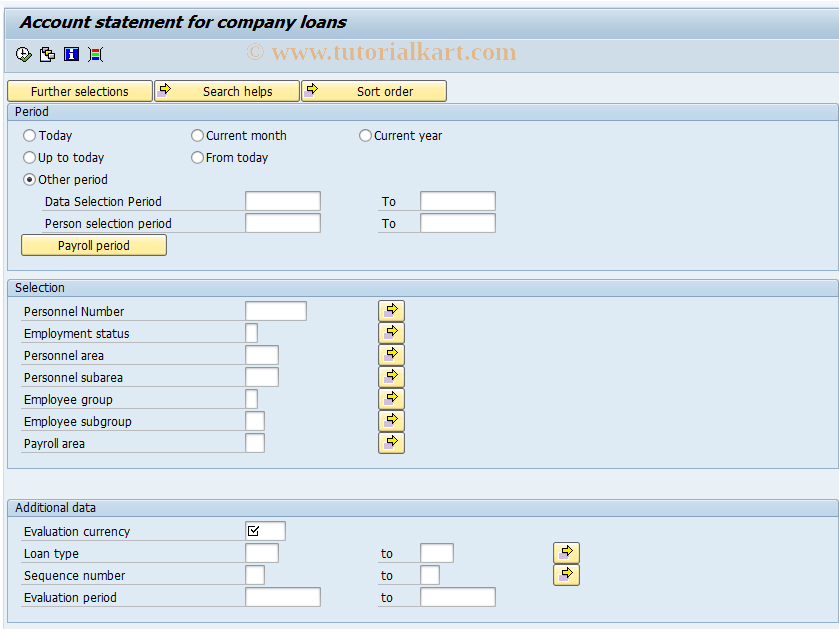Image resolution: width=839 pixels, height=629 pixels.
Task: Click the Loan type from field
Action: [262, 553]
